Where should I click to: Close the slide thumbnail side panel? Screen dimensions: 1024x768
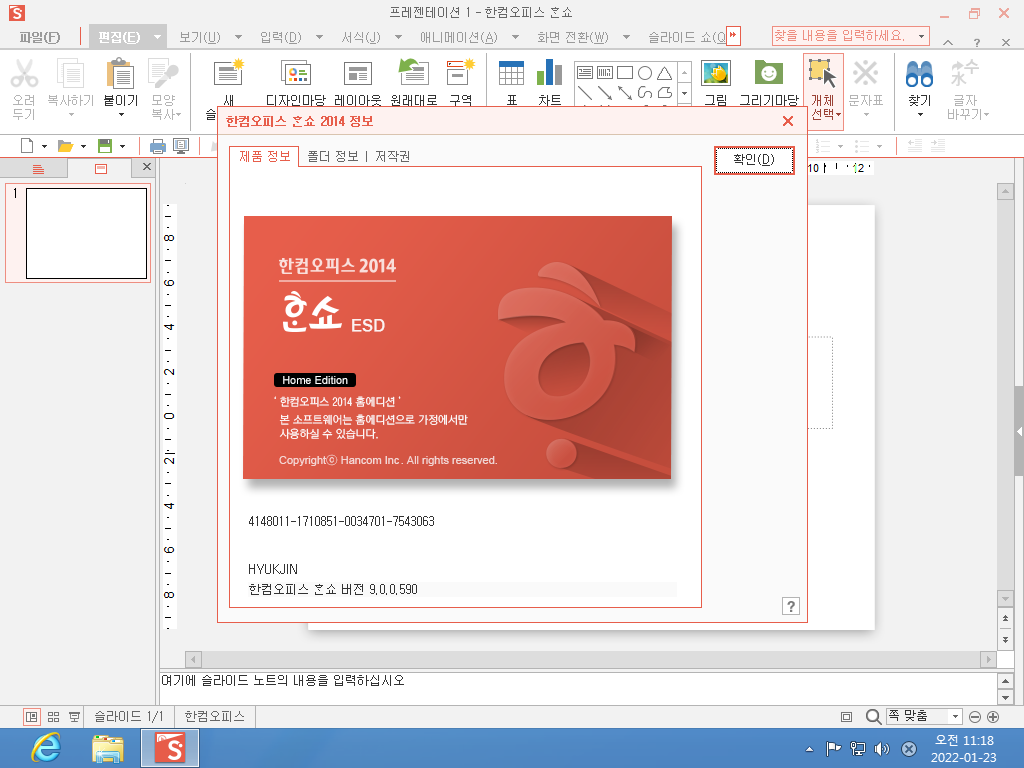(146, 167)
